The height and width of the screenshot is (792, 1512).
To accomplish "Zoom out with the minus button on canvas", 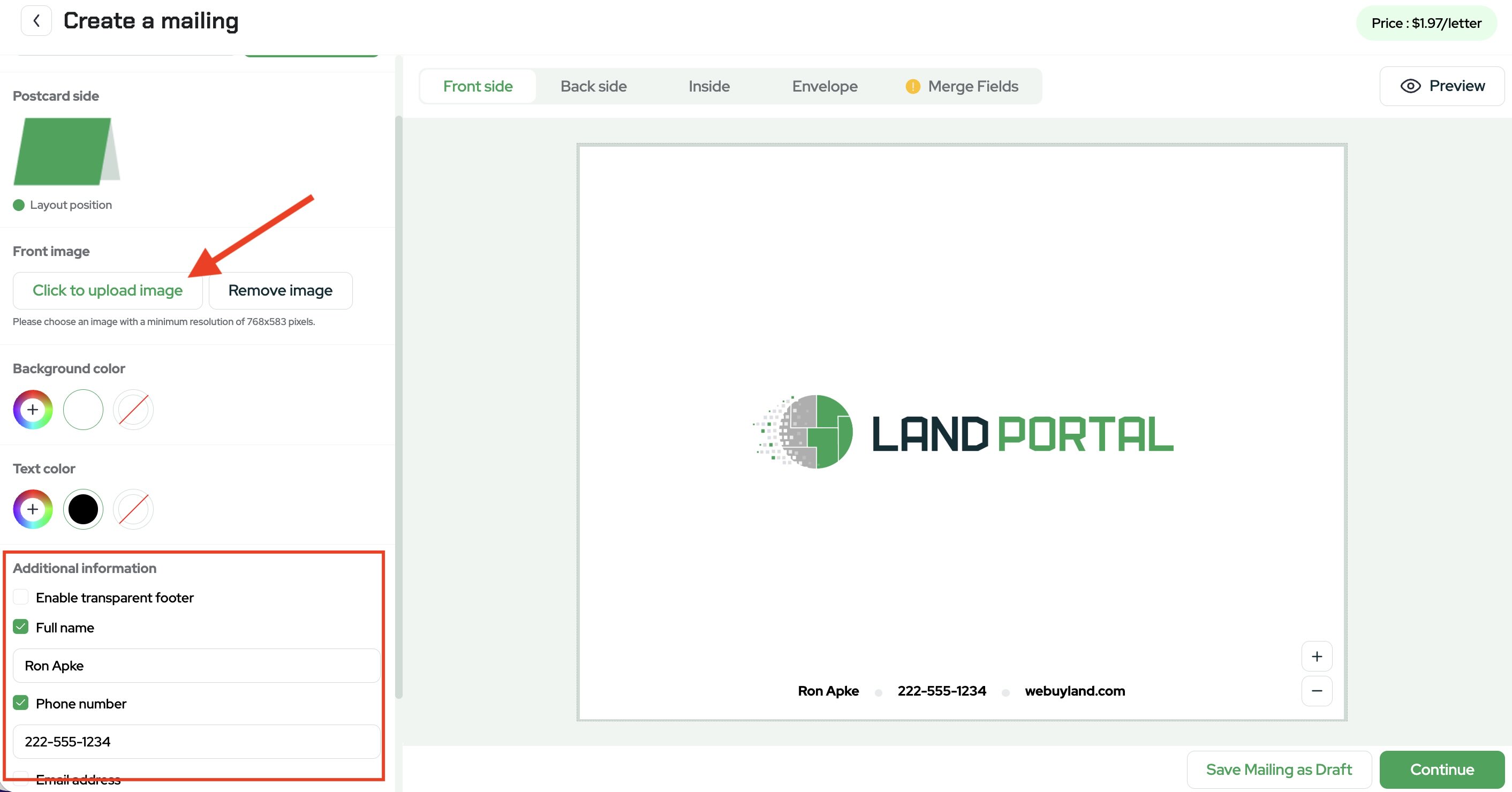I will point(1317,690).
